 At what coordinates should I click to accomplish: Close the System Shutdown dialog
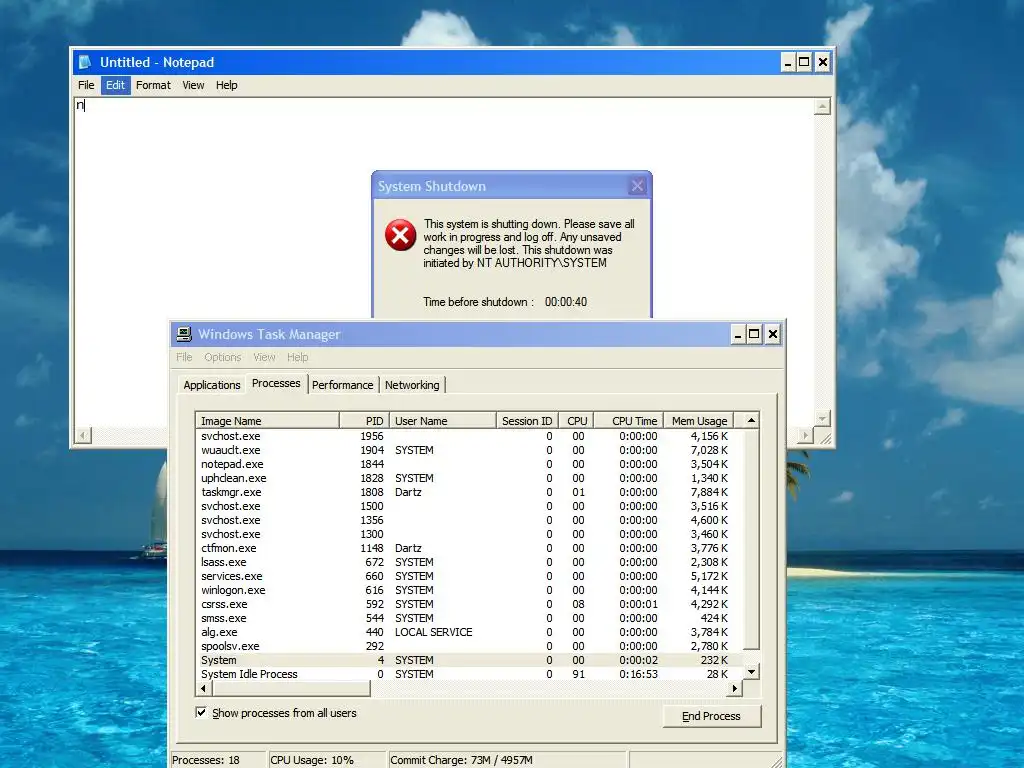pos(637,186)
